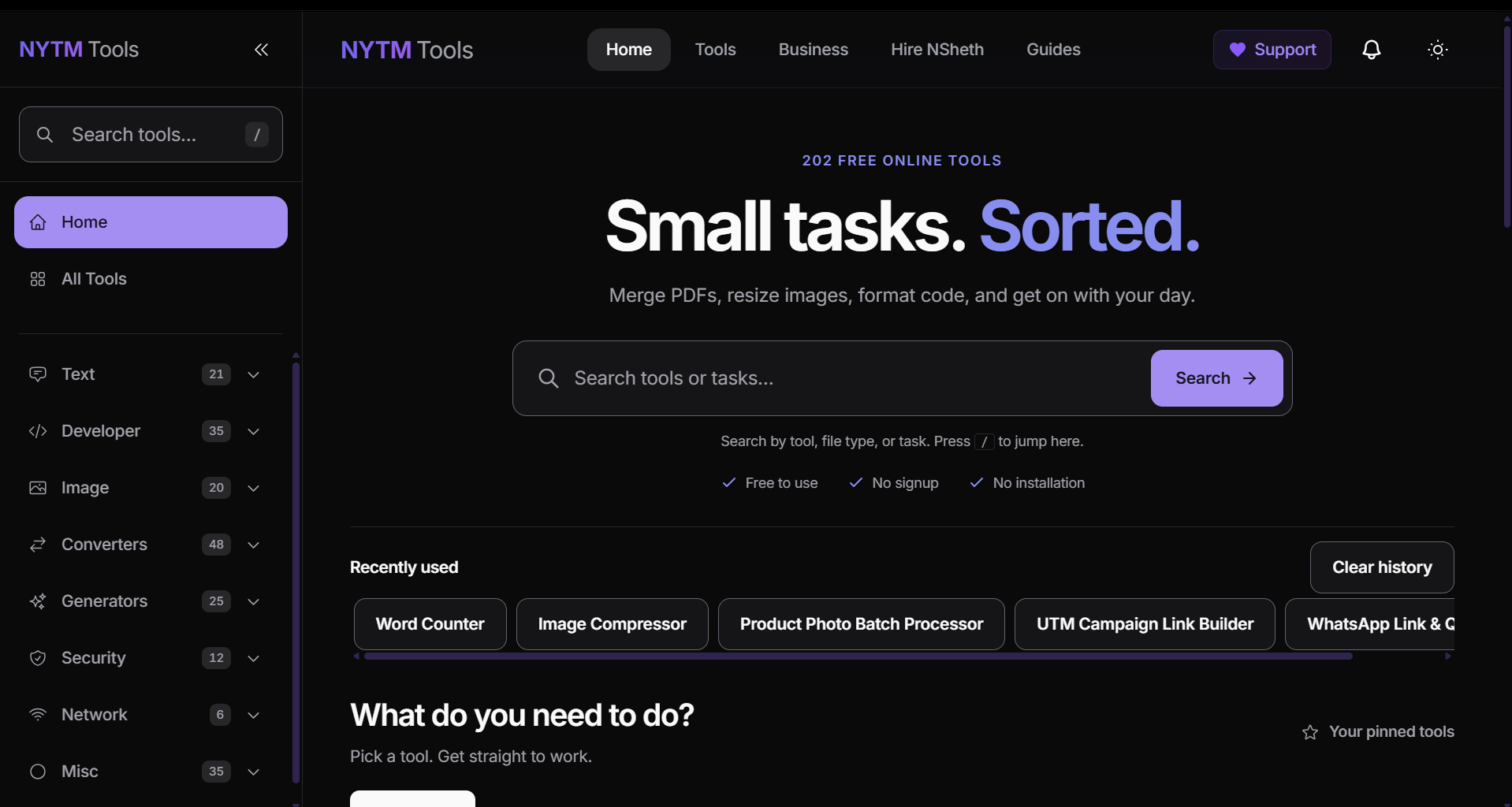Viewport: 1512px width, 807px height.
Task: Click the recently used horizontal scrollbar
Action: [858, 656]
